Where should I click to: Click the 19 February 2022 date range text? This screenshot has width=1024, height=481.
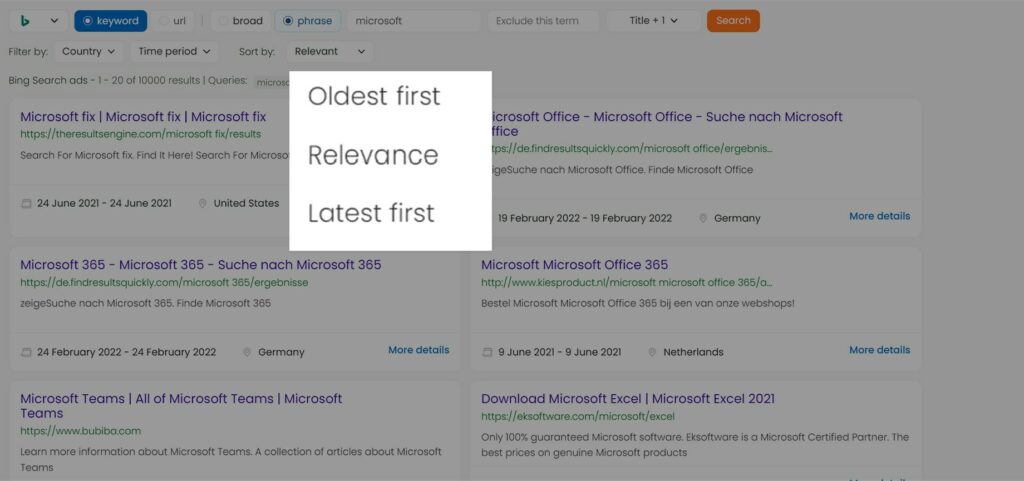584,219
